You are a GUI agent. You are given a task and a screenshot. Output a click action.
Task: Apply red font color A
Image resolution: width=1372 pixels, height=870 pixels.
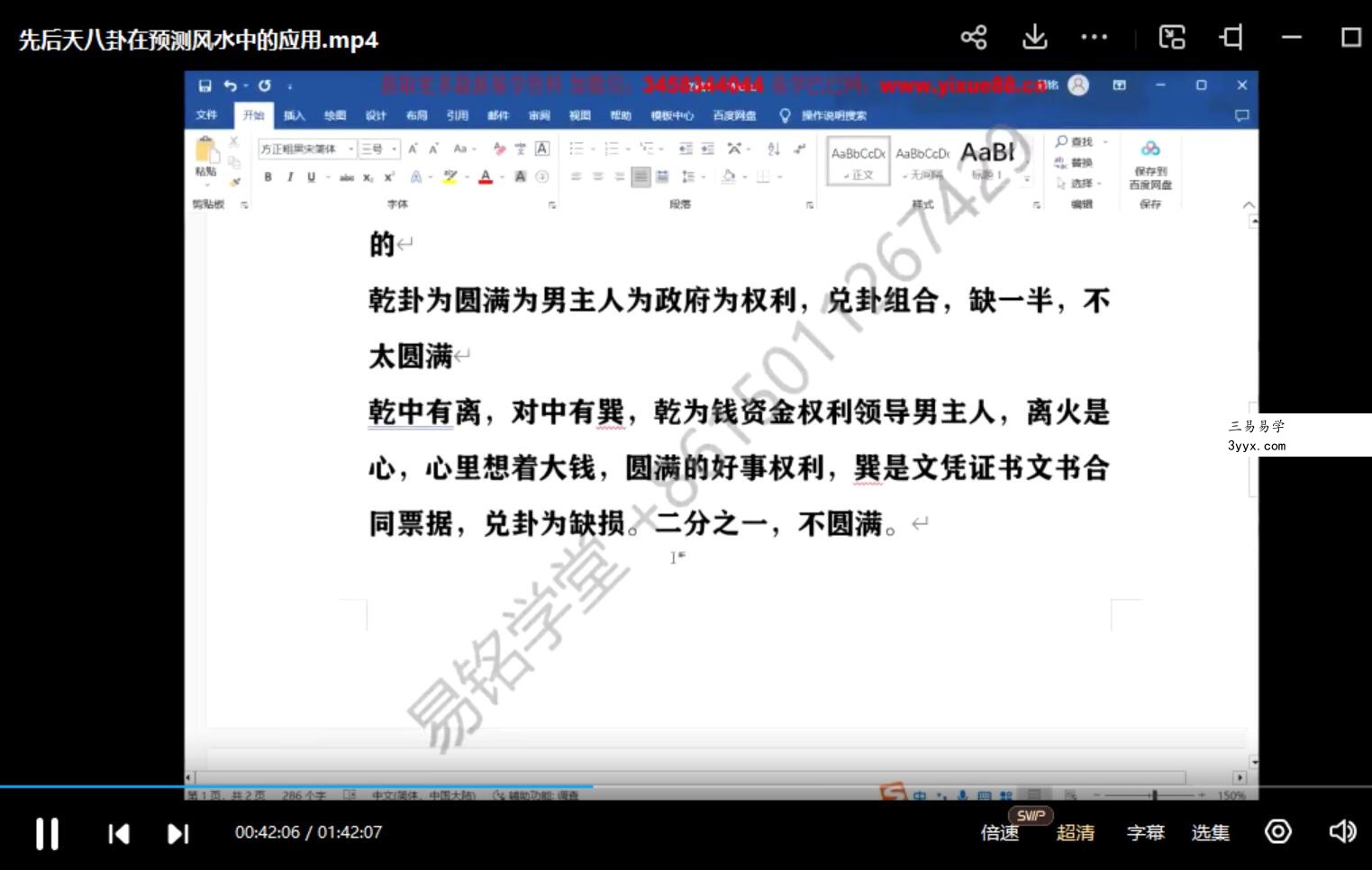(486, 177)
